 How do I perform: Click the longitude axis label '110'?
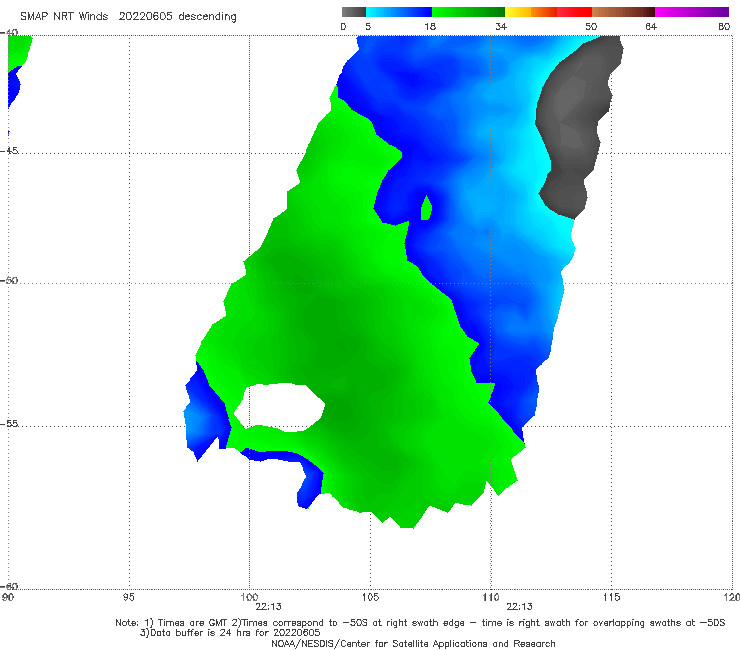491,597
